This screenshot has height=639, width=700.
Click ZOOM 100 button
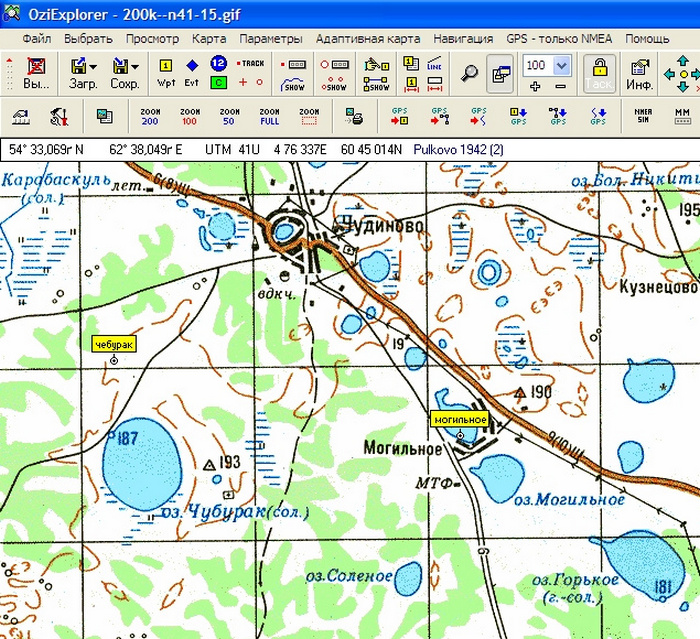click(190, 117)
